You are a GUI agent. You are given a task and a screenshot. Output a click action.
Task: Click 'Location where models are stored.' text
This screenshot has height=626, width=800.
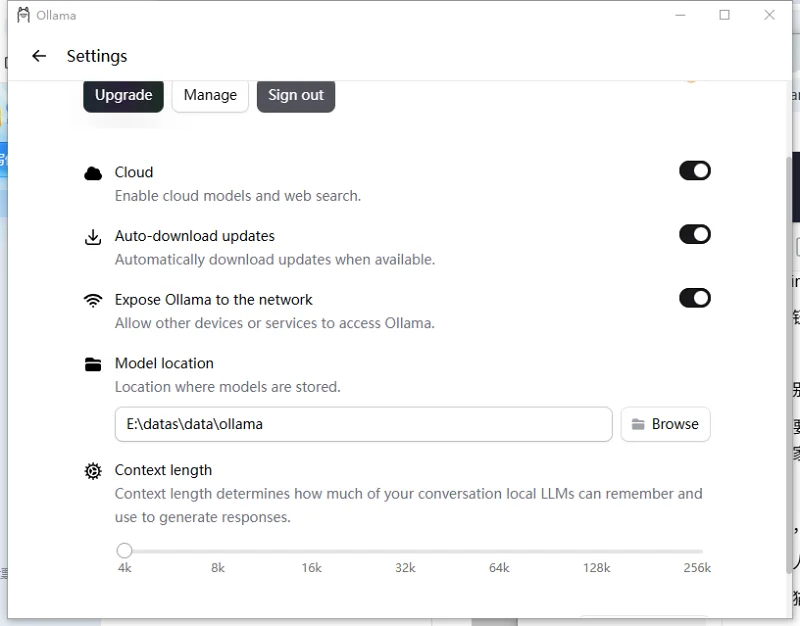[x=228, y=387]
